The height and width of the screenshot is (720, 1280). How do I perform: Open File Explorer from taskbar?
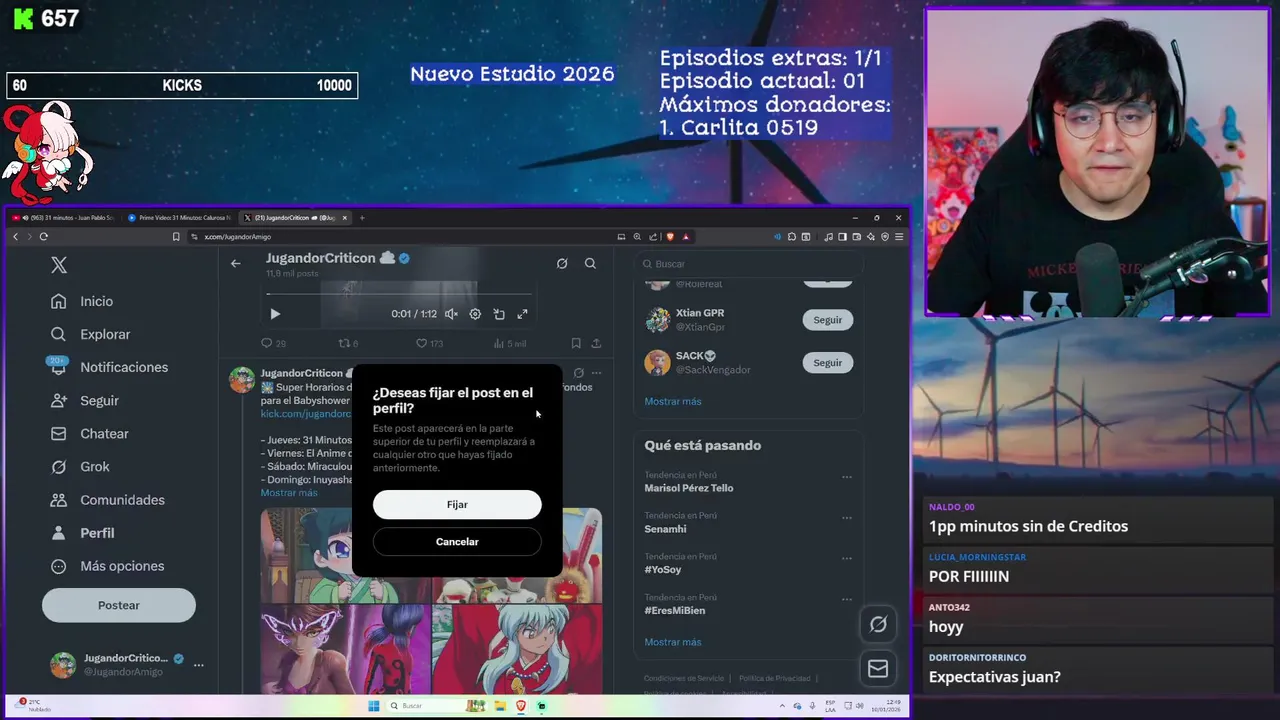(x=498, y=706)
